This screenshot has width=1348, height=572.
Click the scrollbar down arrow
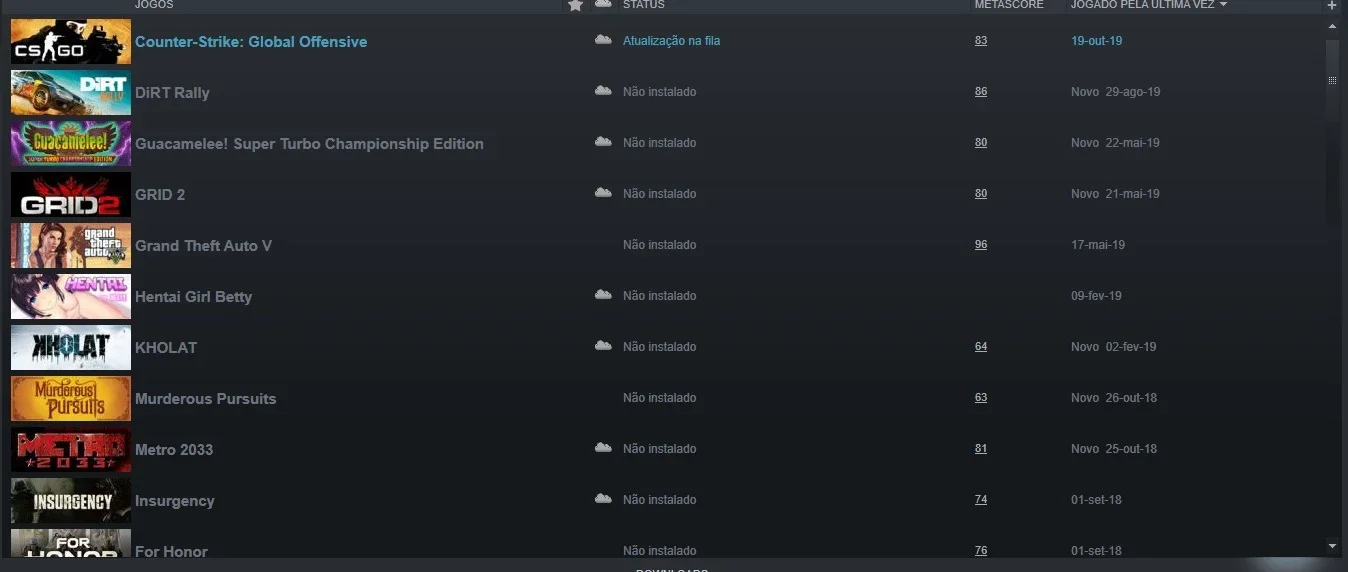coord(1331,546)
